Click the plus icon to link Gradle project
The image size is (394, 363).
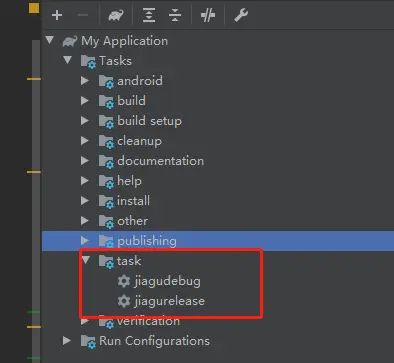pos(57,15)
